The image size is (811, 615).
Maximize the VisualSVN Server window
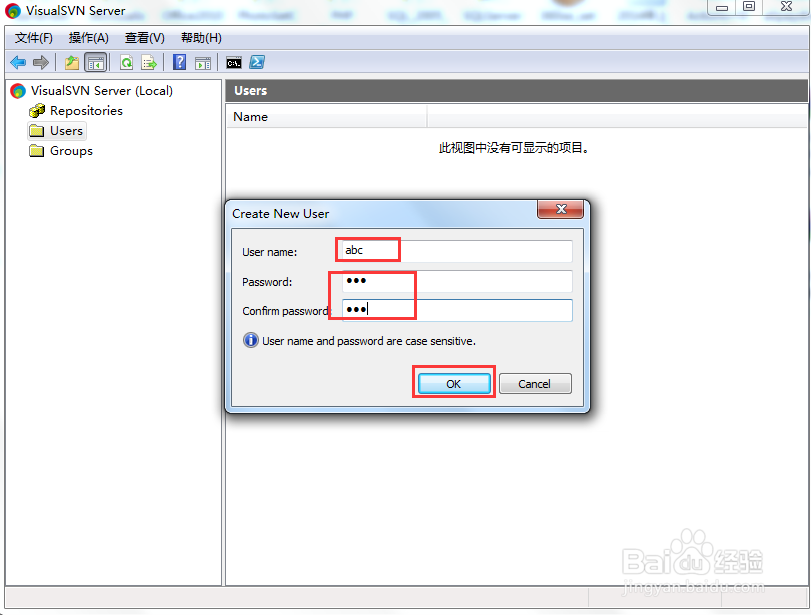point(749,7)
